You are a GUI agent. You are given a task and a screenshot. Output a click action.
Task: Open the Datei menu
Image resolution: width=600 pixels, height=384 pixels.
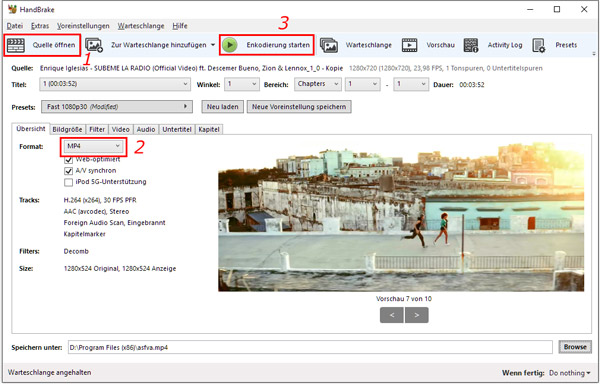(15, 26)
